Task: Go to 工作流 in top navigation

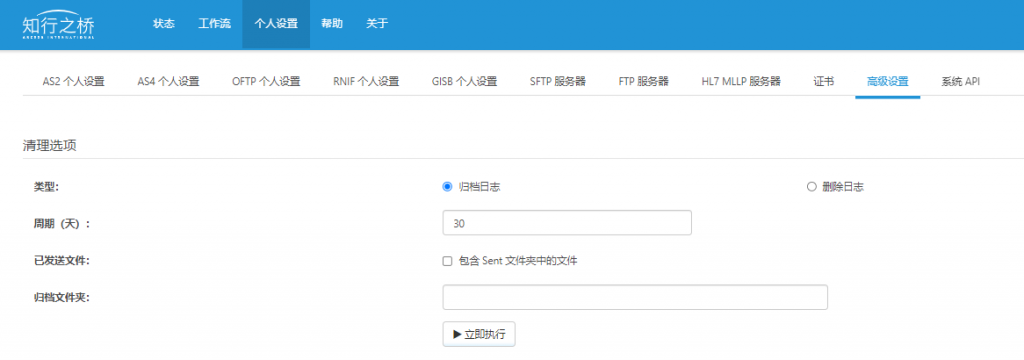Action: point(214,24)
